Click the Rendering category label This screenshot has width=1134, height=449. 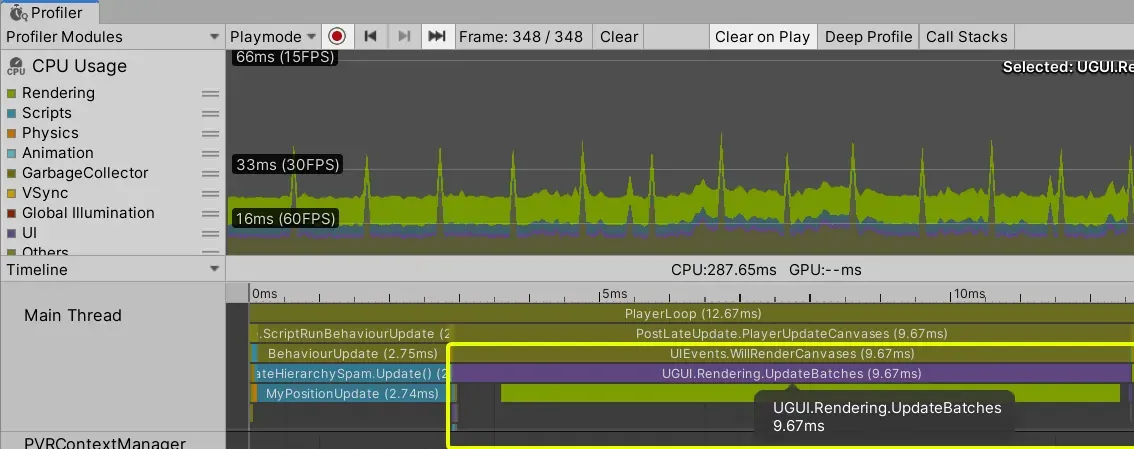pos(59,93)
